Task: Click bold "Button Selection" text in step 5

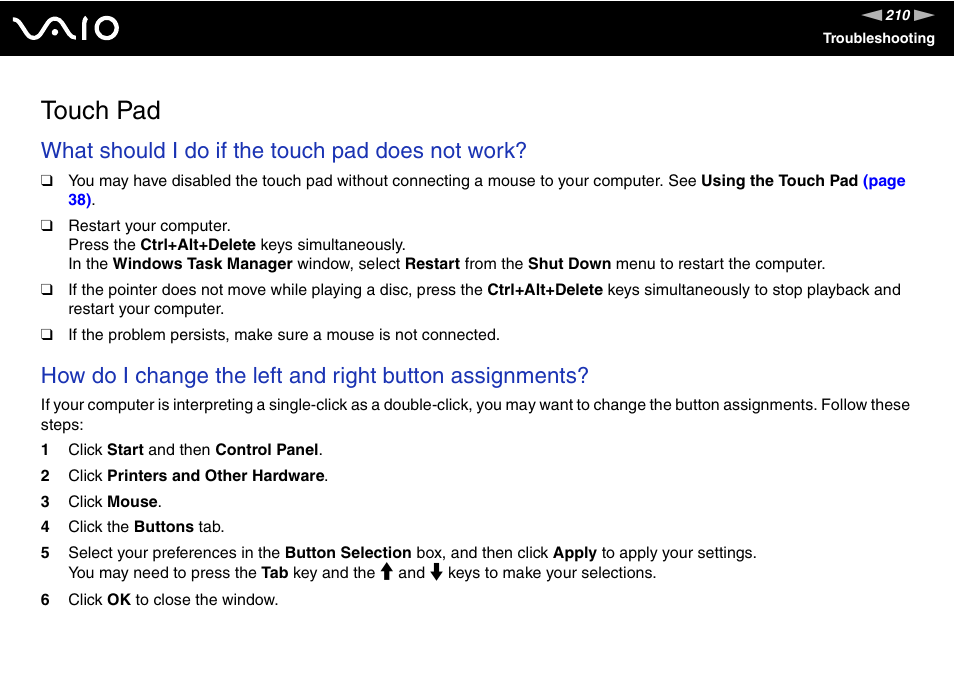Action: tap(348, 552)
